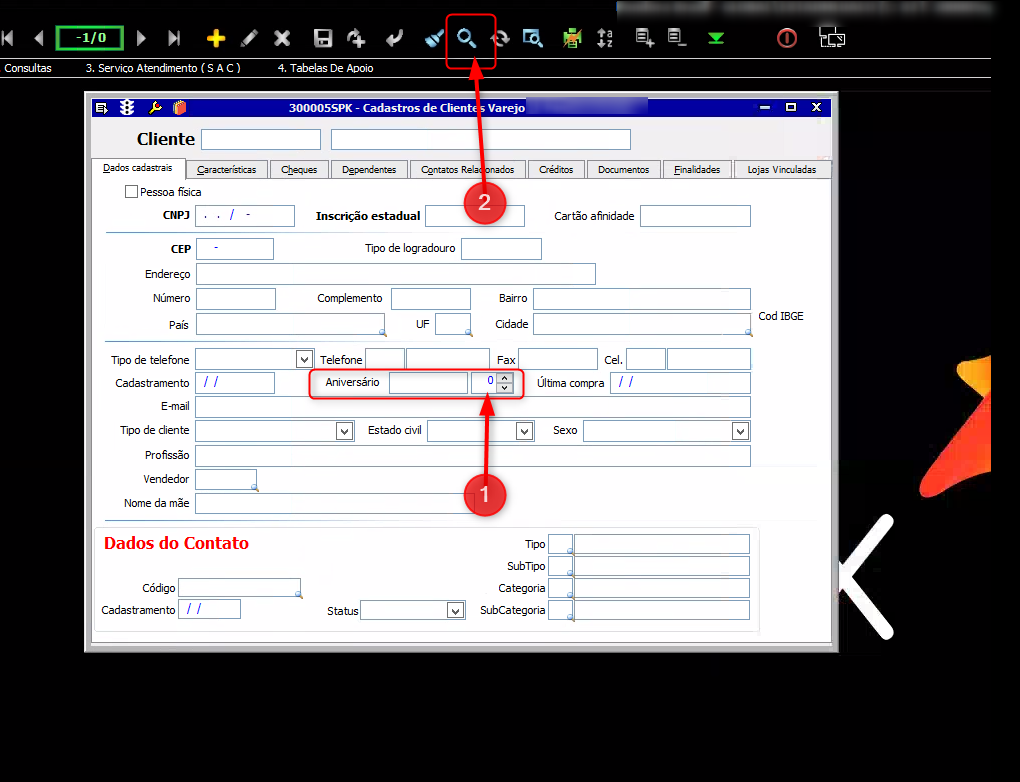Open the Consultas menu

(28, 68)
